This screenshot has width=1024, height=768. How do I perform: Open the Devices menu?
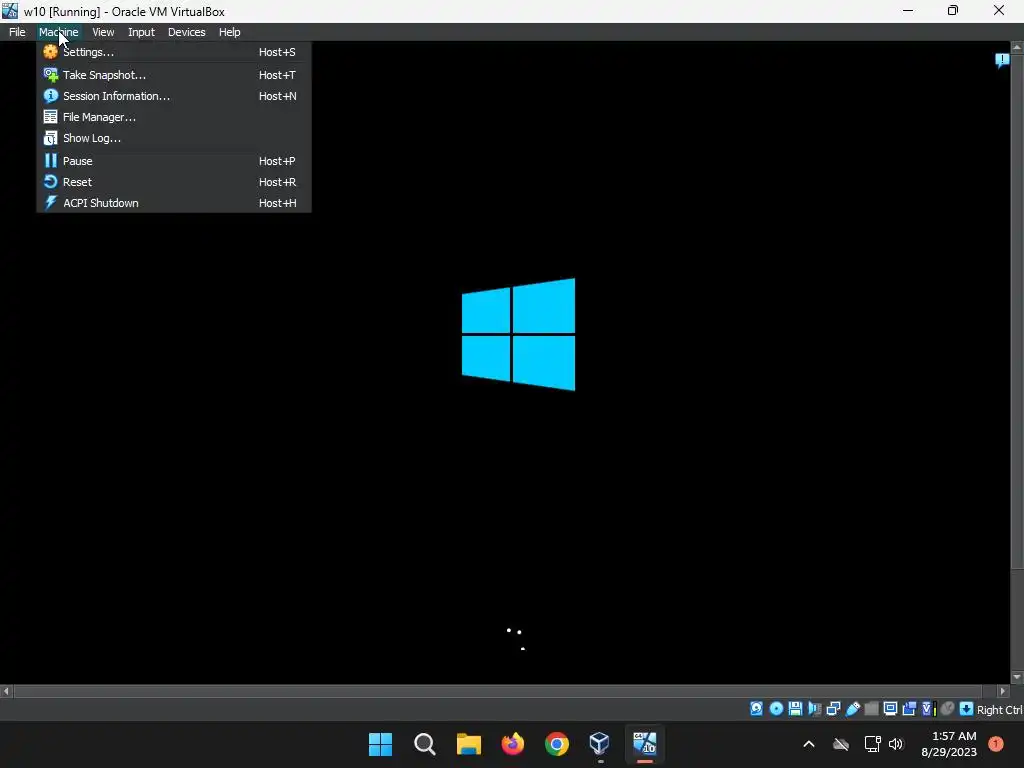tap(186, 32)
